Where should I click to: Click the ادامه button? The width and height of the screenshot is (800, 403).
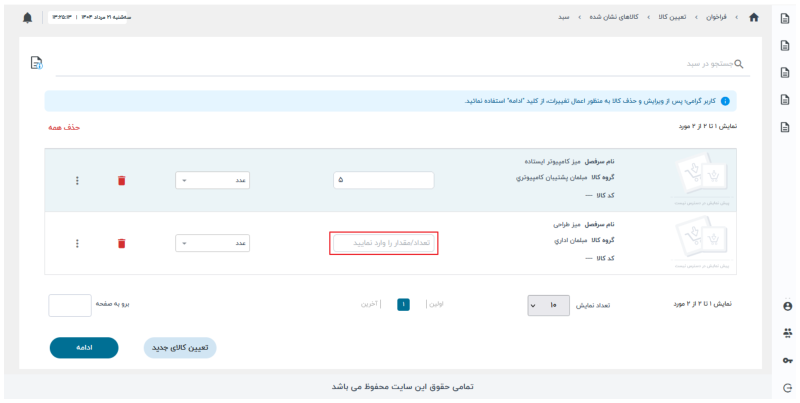click(84, 348)
